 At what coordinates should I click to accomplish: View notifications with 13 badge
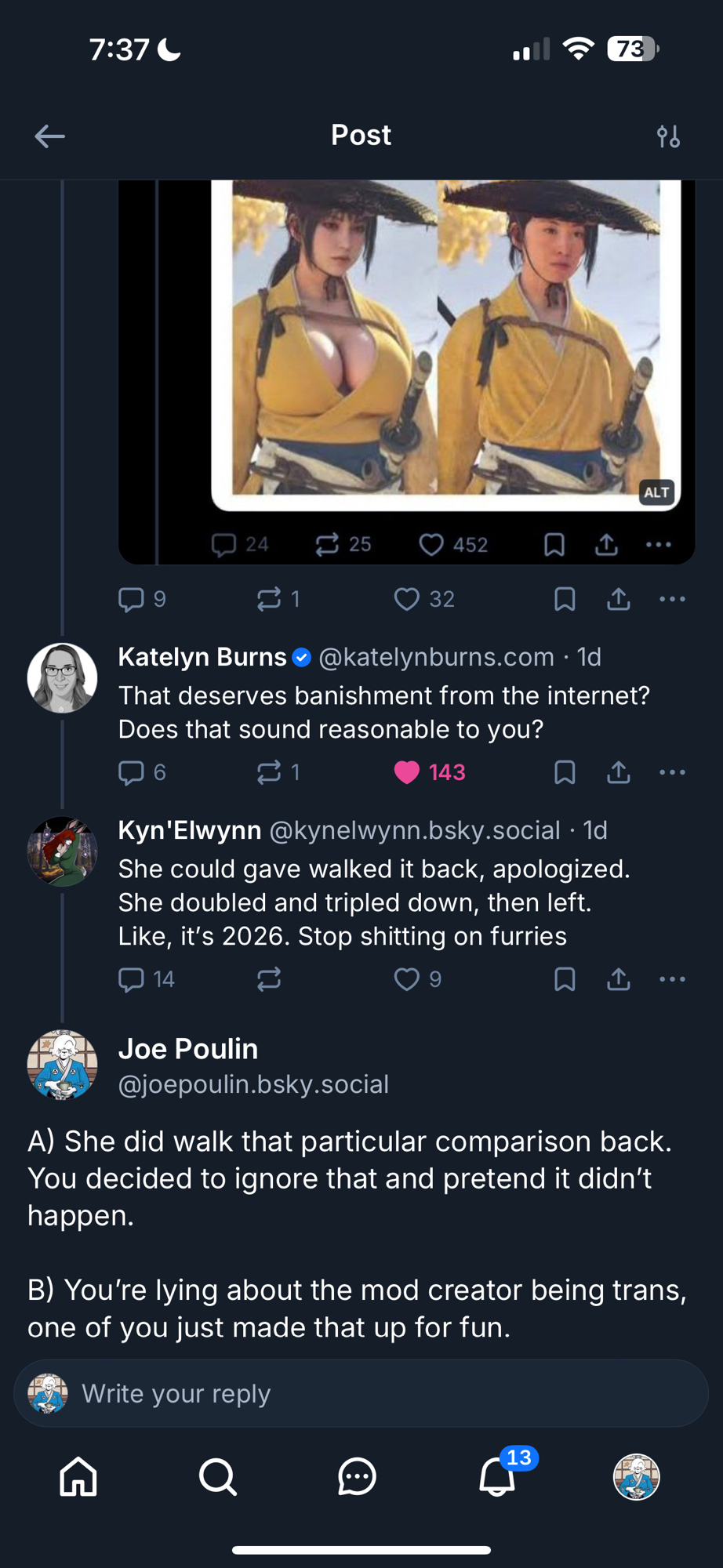point(497,1477)
